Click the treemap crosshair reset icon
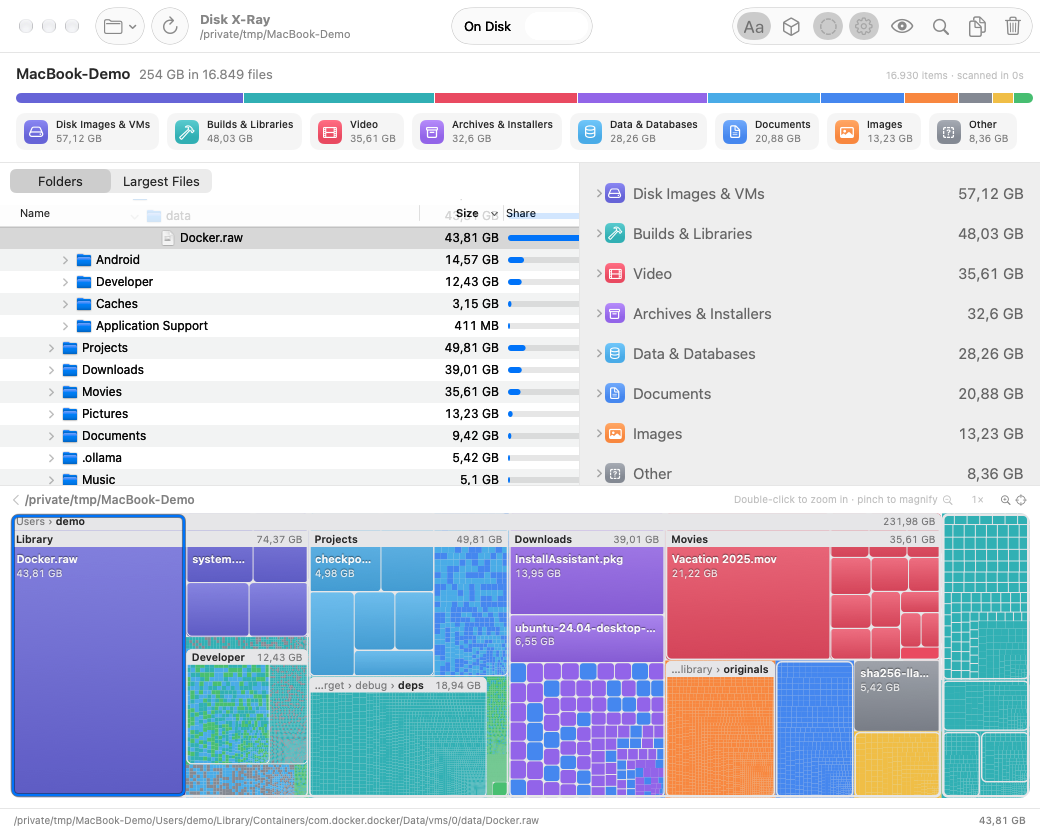Image resolution: width=1040 pixels, height=832 pixels. [x=1021, y=500]
